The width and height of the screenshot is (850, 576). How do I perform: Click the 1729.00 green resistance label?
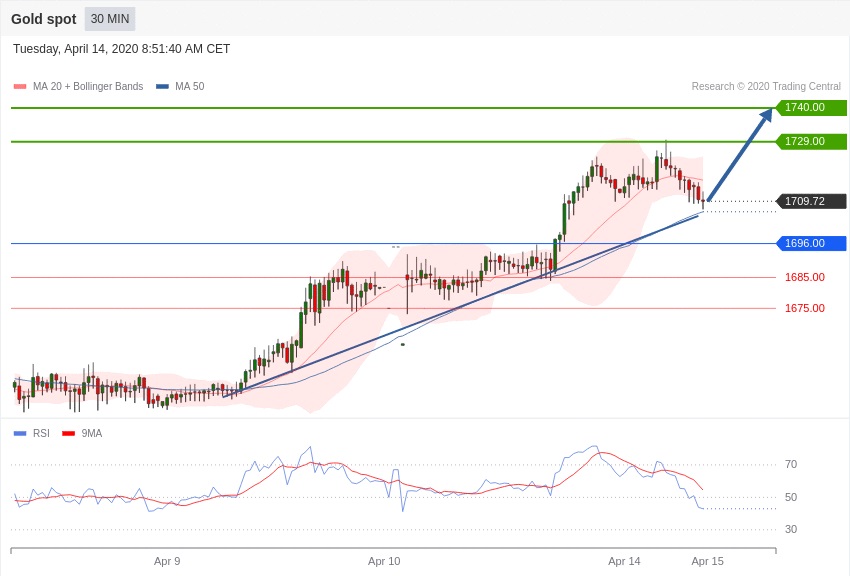[x=812, y=141]
